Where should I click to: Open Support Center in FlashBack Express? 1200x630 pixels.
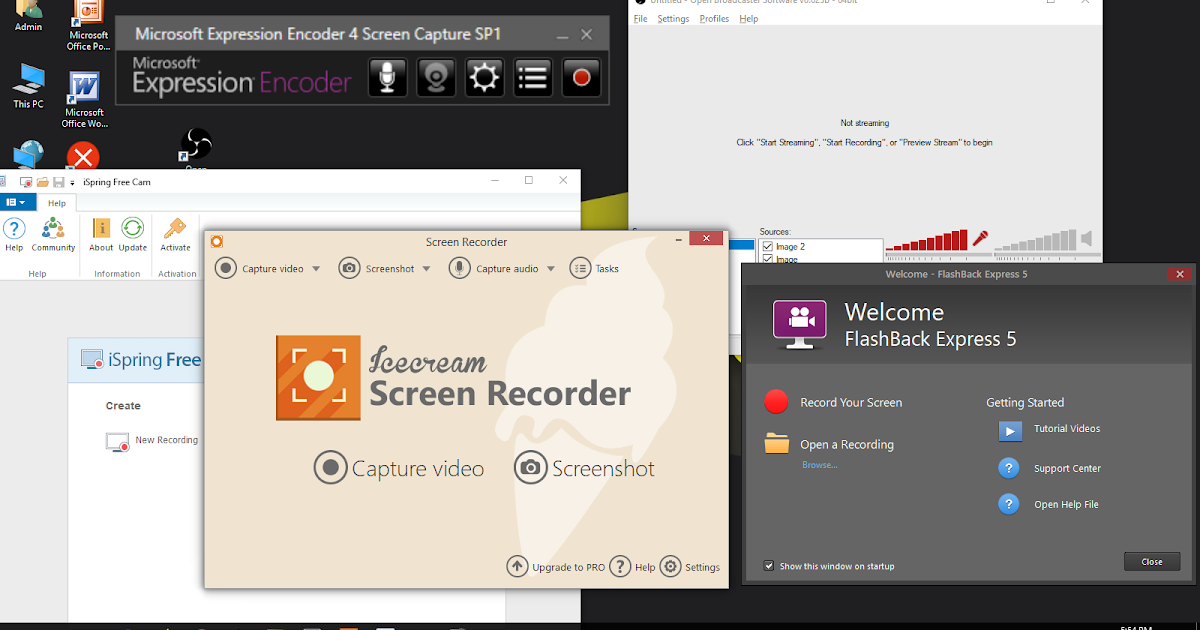coord(1049,468)
